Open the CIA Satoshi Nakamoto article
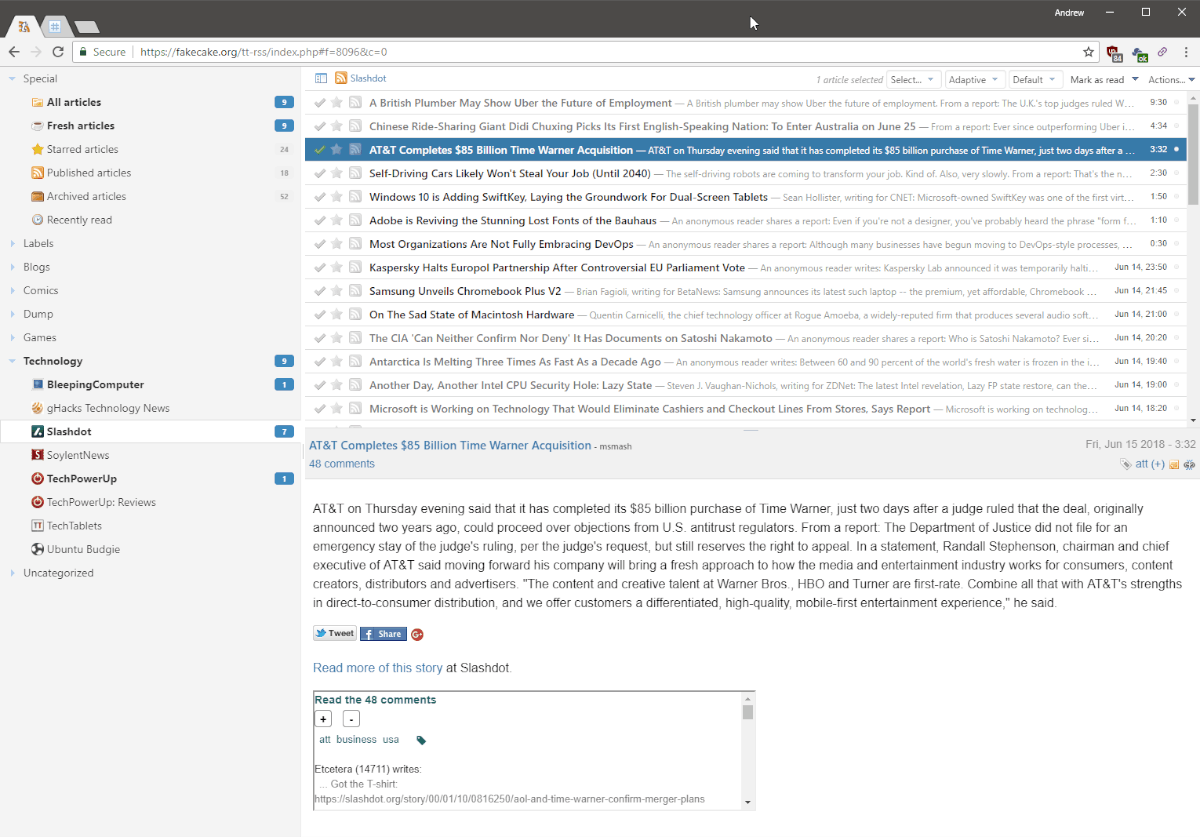Screen dimensions: 1200x837 point(570,338)
